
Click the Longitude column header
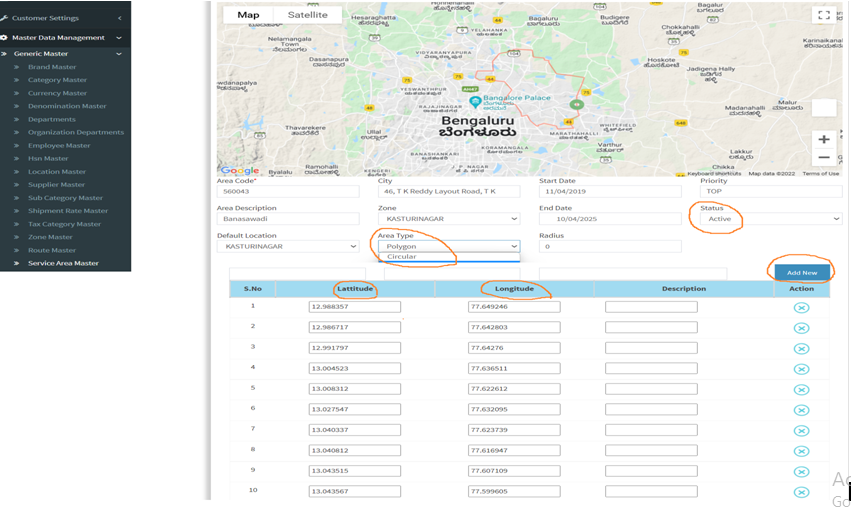point(514,289)
